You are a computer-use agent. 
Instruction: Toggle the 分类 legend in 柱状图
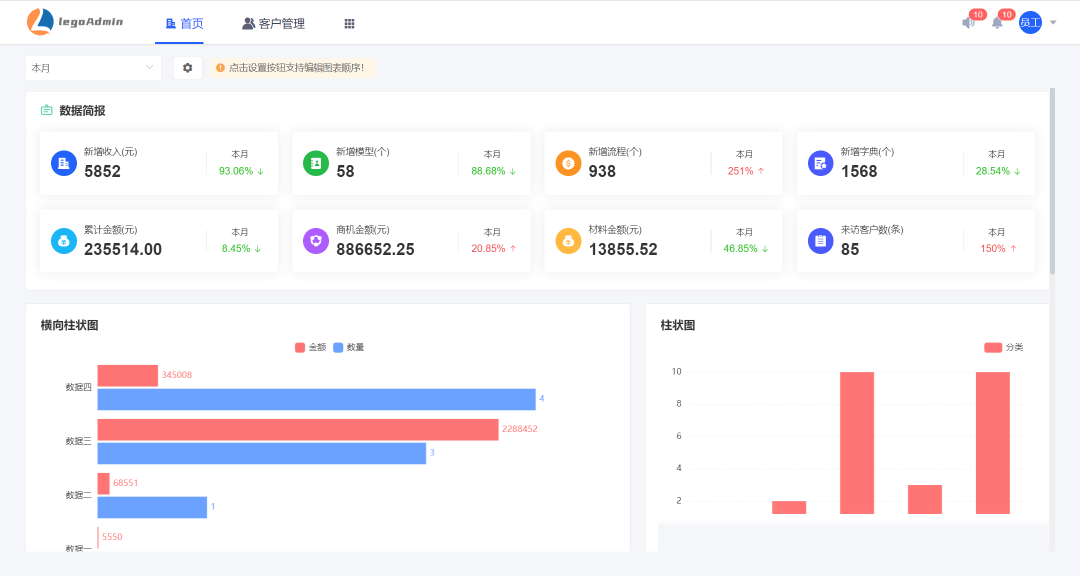[x=1003, y=347]
